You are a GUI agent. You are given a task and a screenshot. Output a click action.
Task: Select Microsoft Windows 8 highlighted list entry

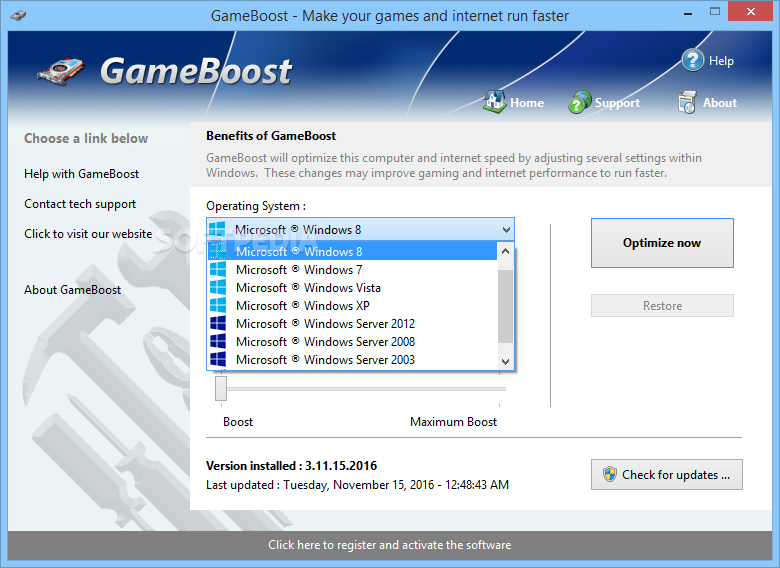pos(352,251)
